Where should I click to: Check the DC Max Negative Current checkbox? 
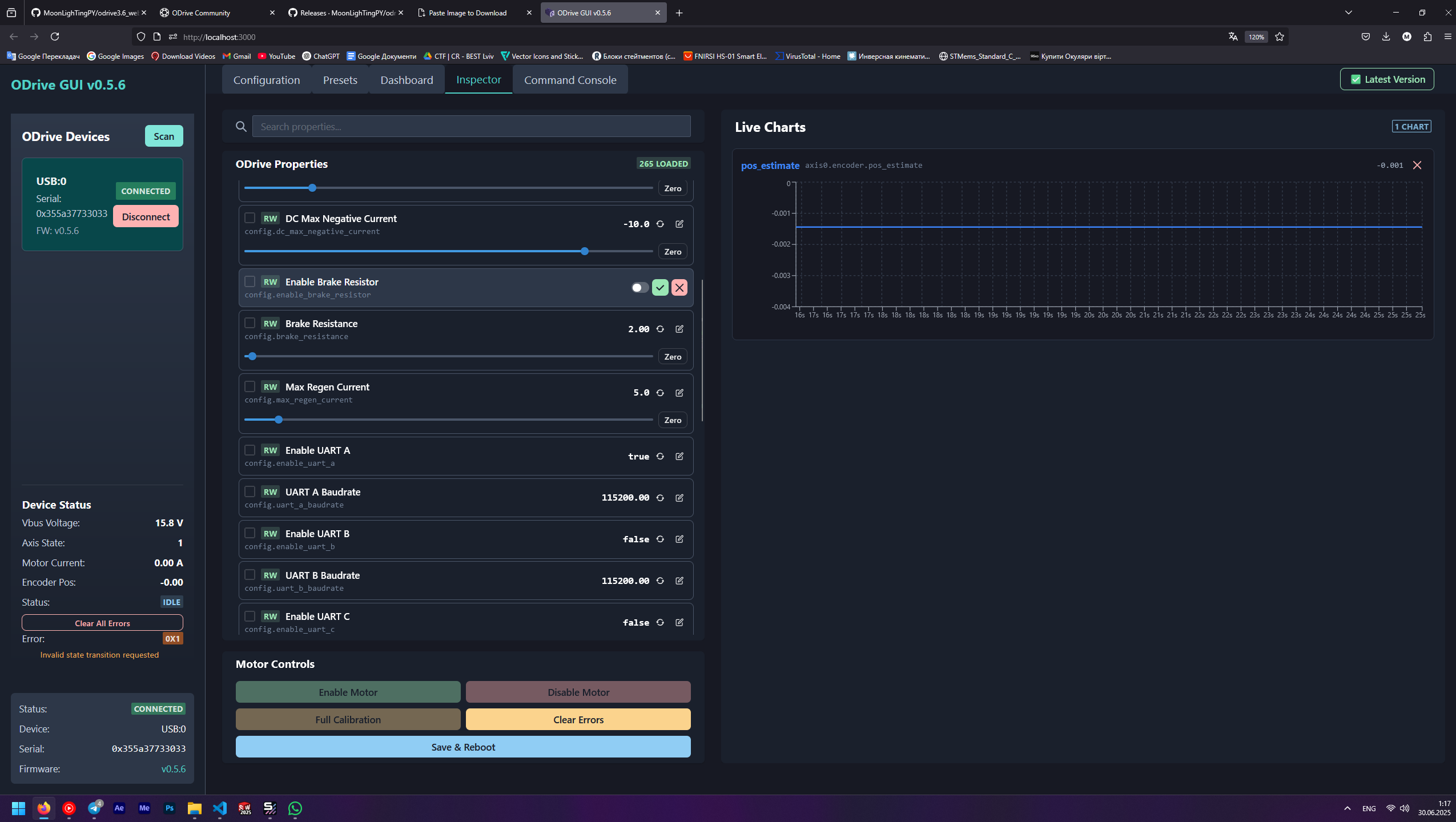(x=250, y=218)
